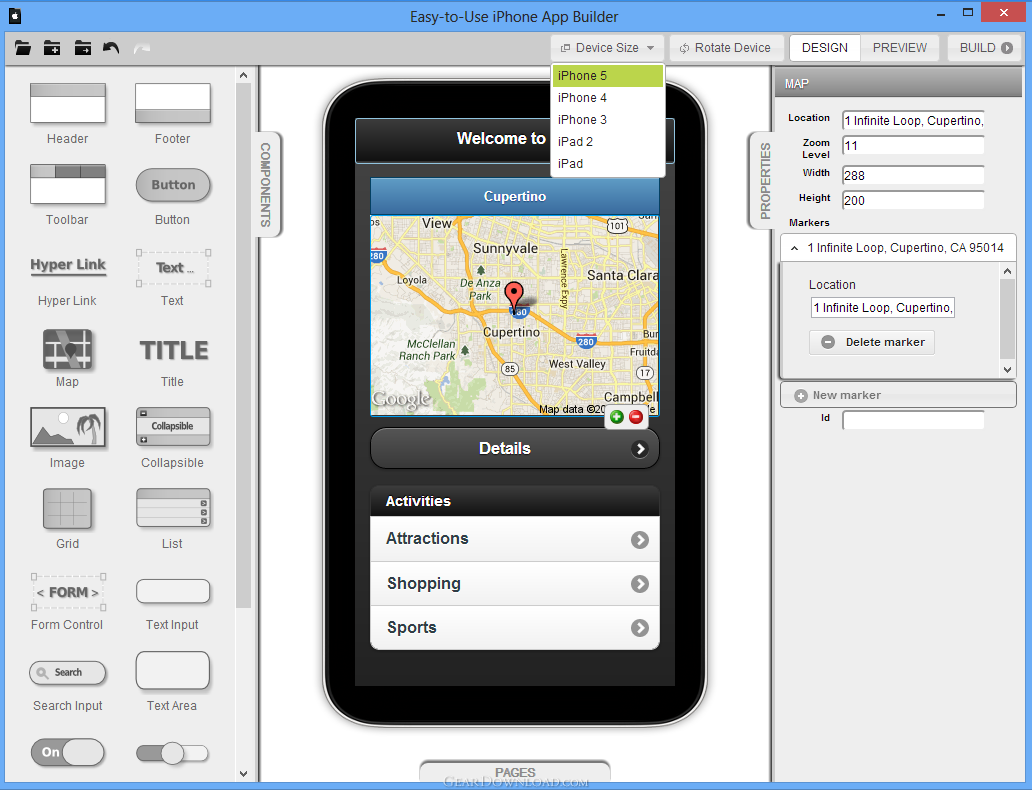Select the Form Control component

point(67,602)
